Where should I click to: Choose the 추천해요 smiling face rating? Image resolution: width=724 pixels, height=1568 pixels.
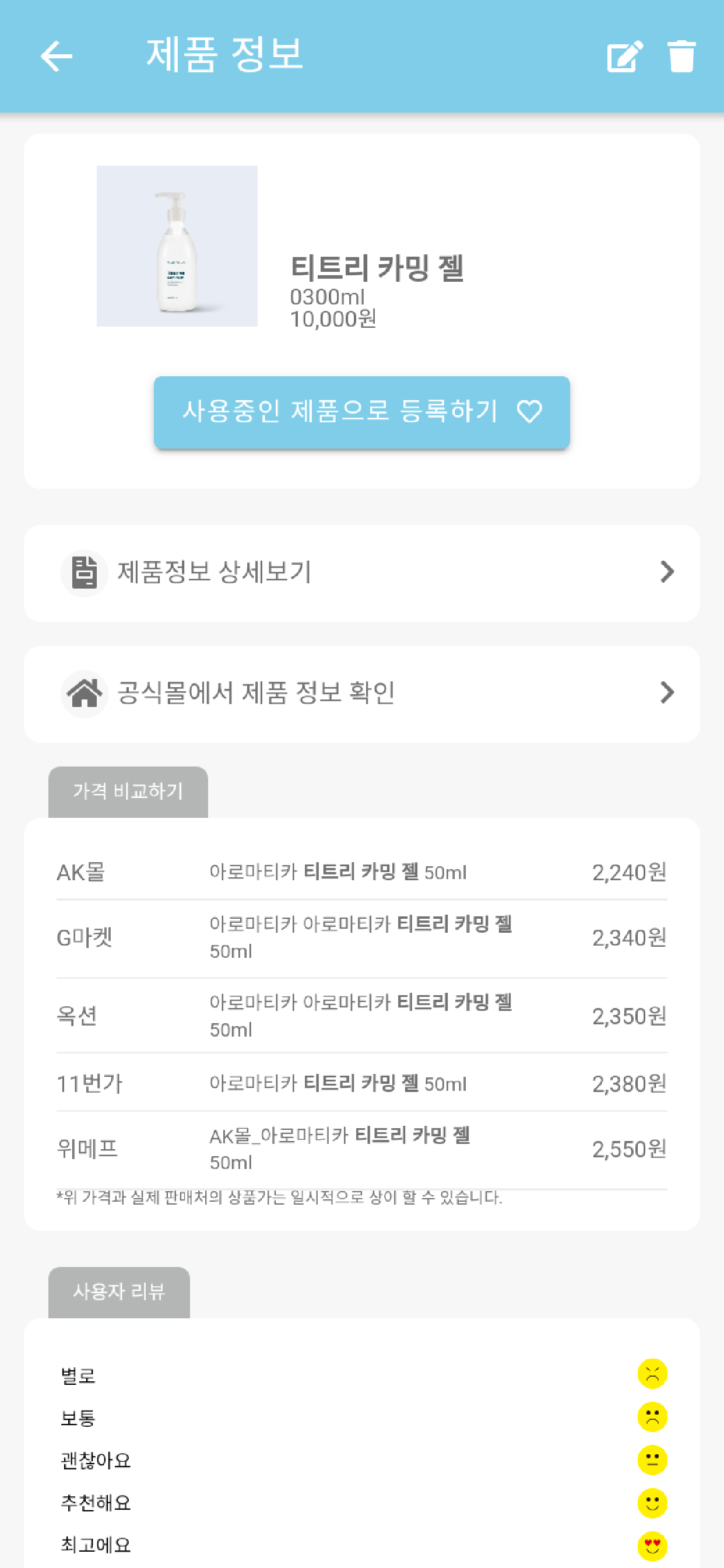pyautogui.click(x=652, y=1503)
